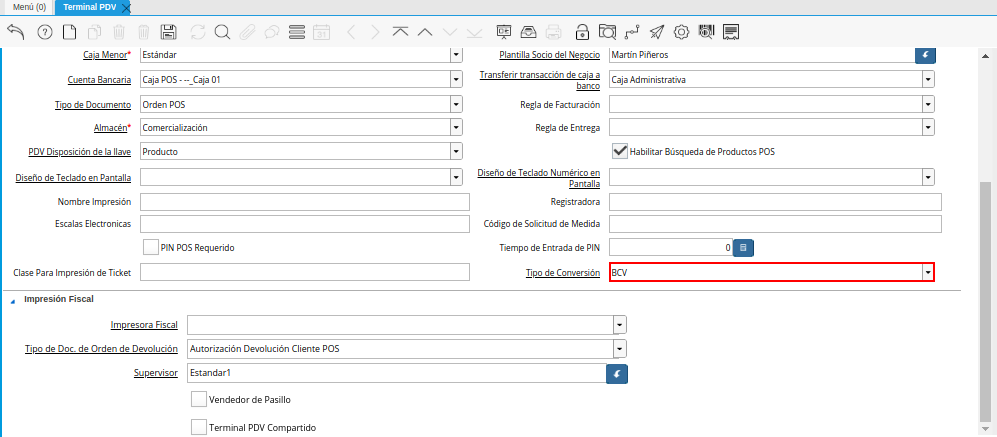Image resolution: width=997 pixels, height=437 pixels.
Task: Collapse the Impresión Fiscal section
Action: click(13, 300)
